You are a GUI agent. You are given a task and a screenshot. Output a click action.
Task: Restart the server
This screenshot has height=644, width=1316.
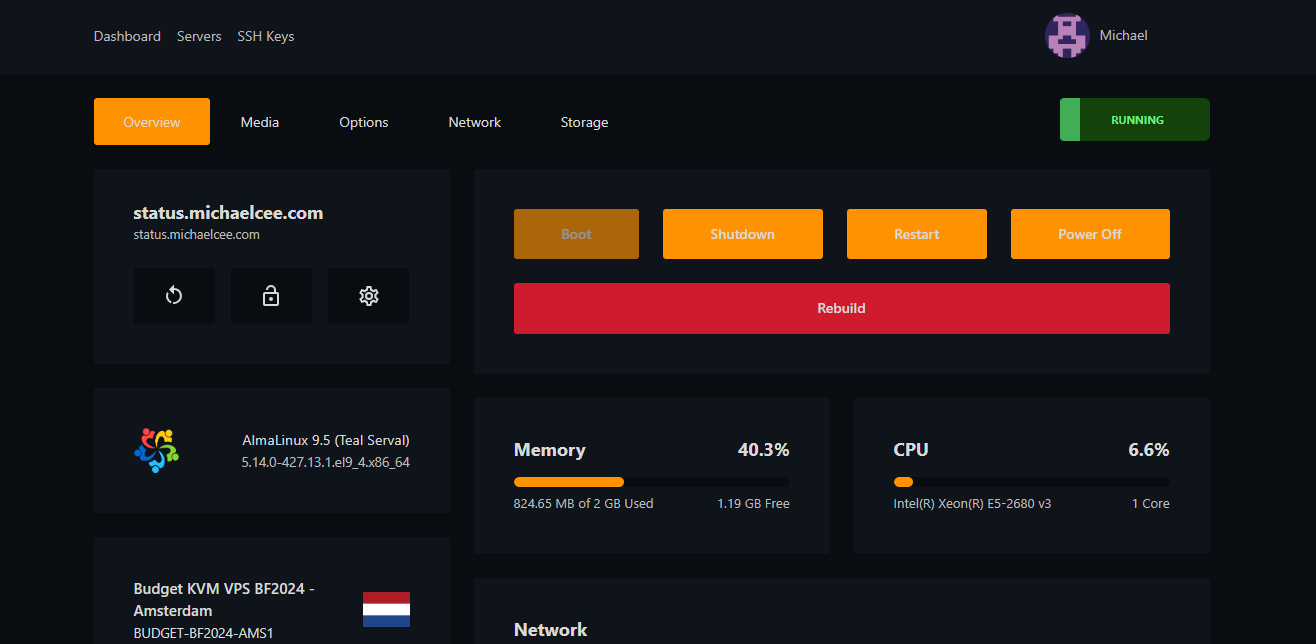pos(916,234)
